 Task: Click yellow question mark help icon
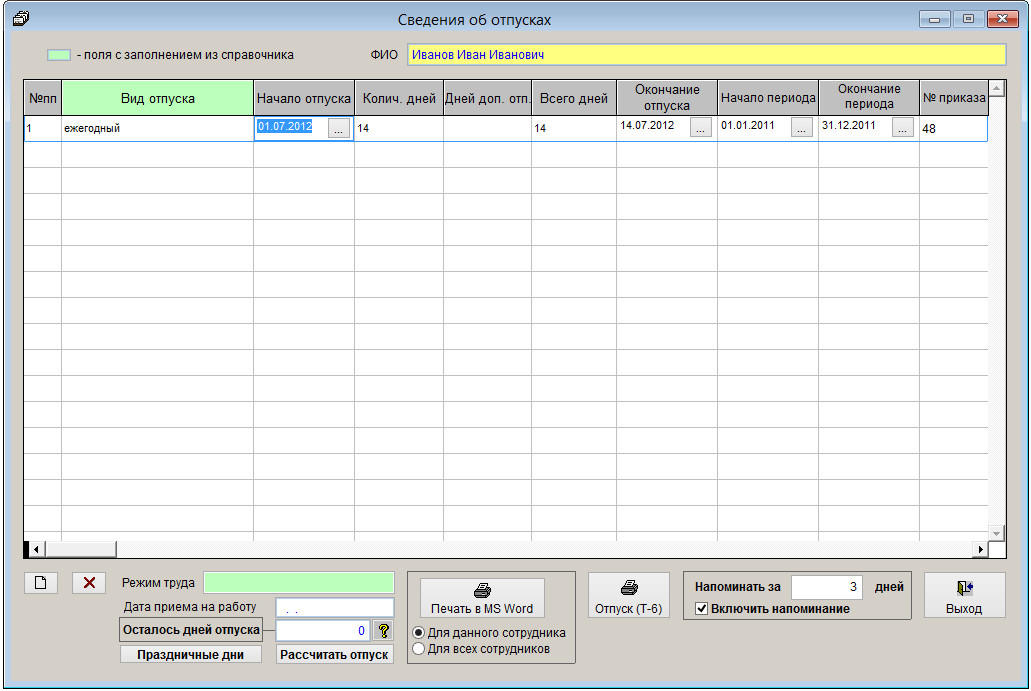pyautogui.click(x=383, y=631)
